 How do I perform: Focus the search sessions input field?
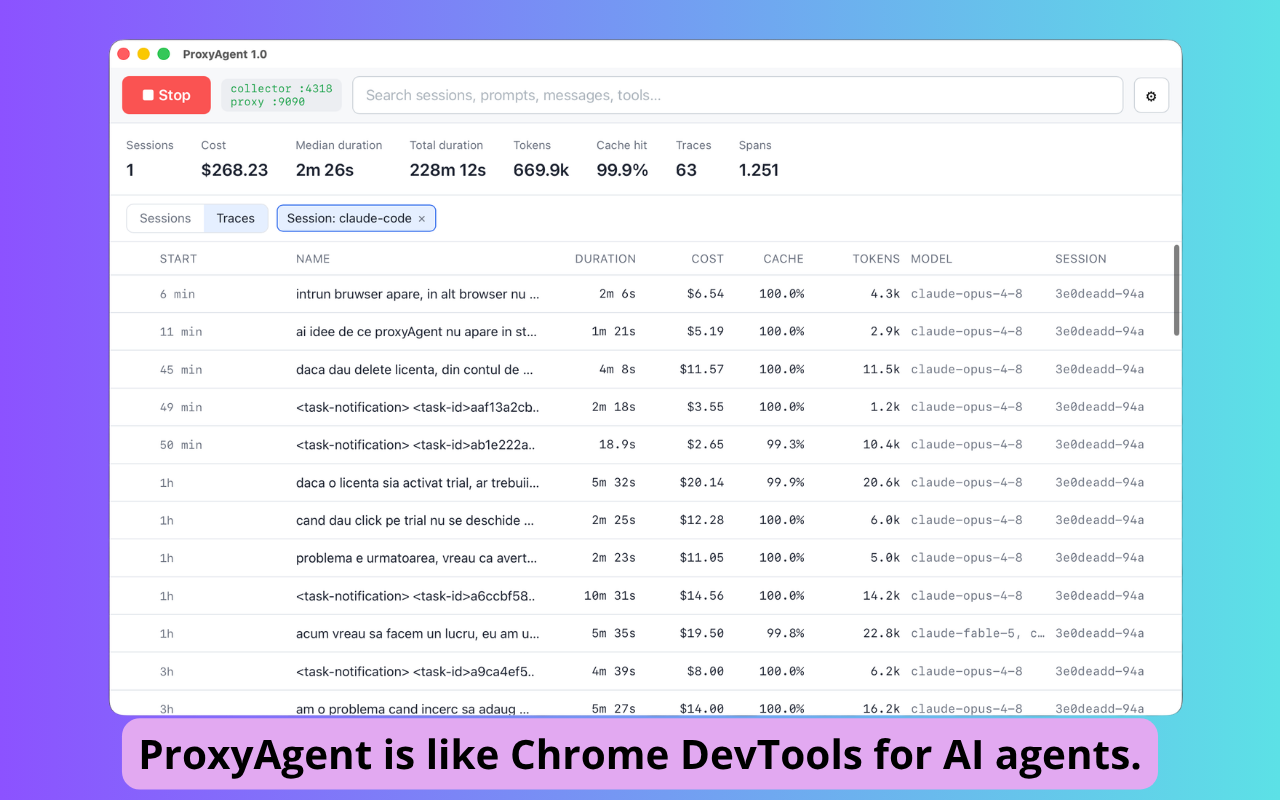[x=738, y=95]
